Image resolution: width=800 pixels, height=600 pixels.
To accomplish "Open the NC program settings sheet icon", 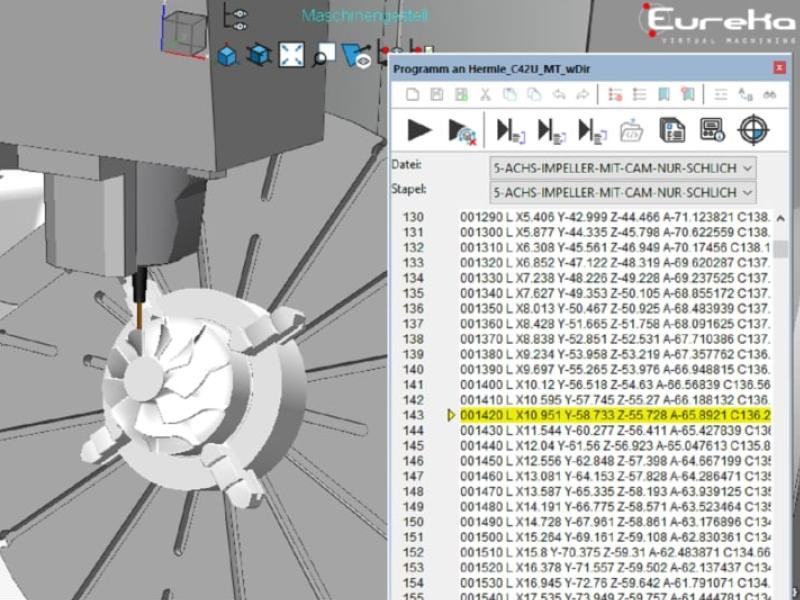I will coord(671,130).
